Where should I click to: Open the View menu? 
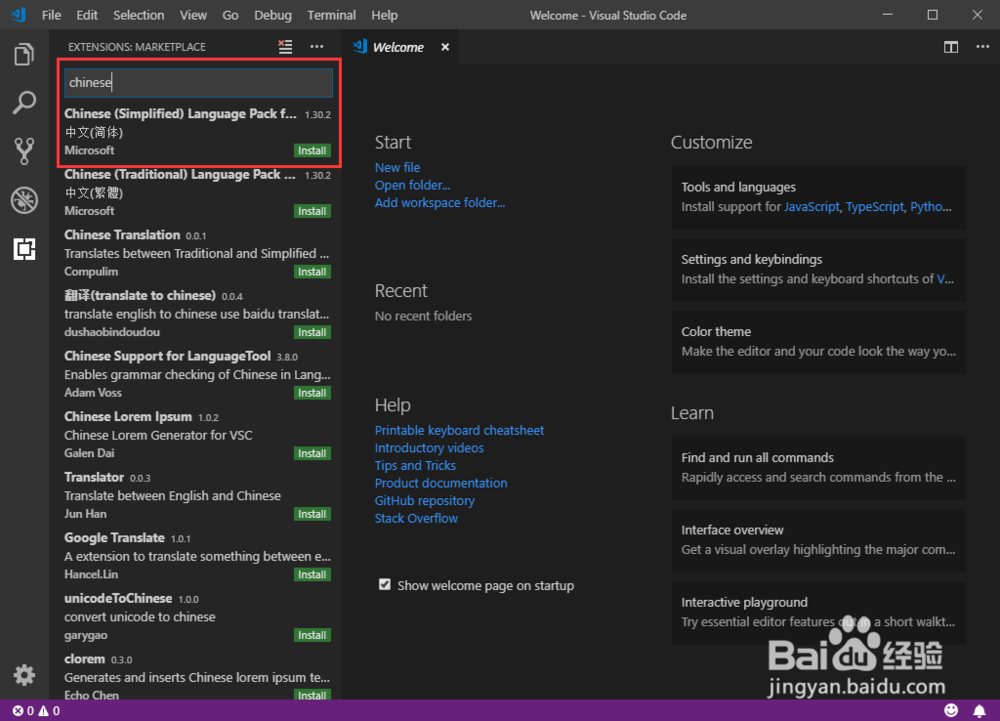click(193, 15)
